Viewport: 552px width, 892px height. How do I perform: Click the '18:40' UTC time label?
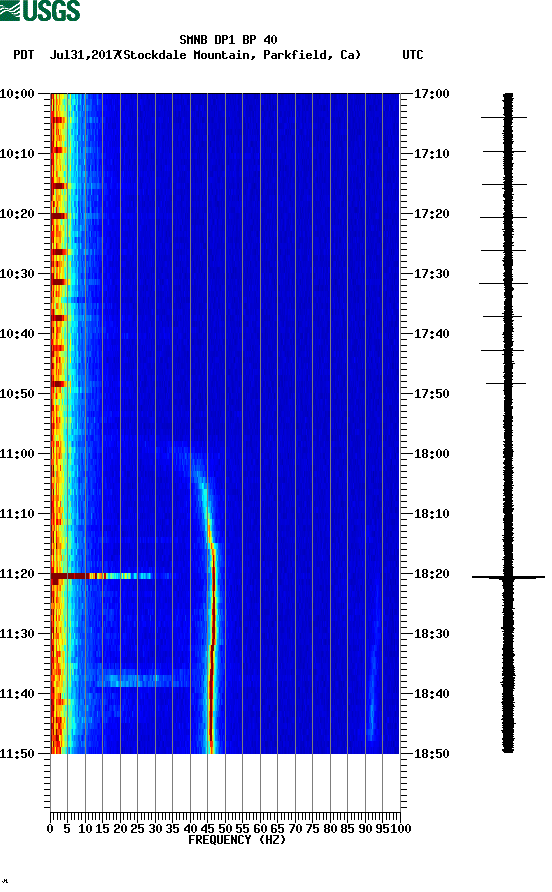(431, 693)
